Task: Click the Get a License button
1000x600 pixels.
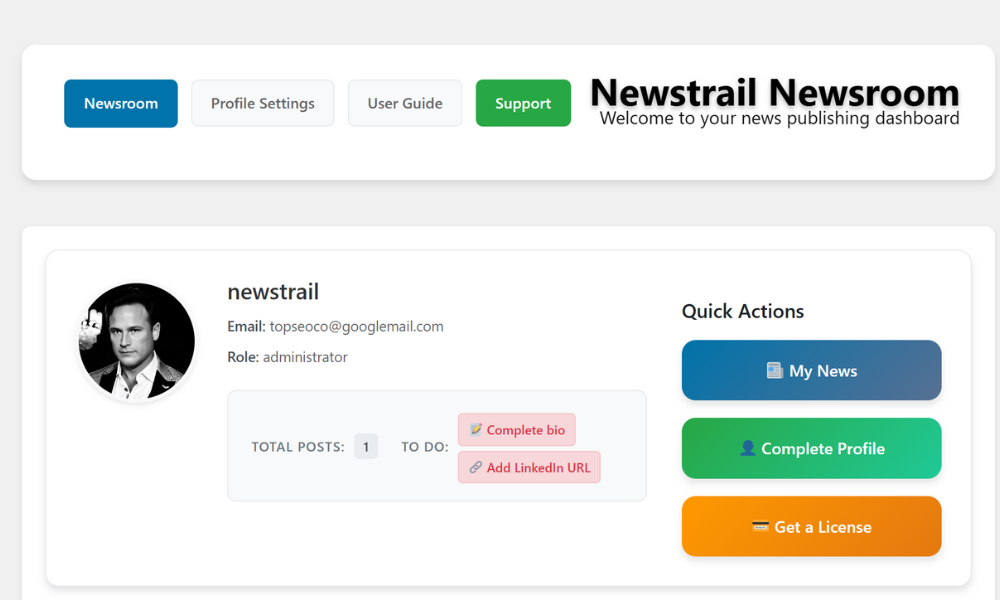Action: pos(811,527)
